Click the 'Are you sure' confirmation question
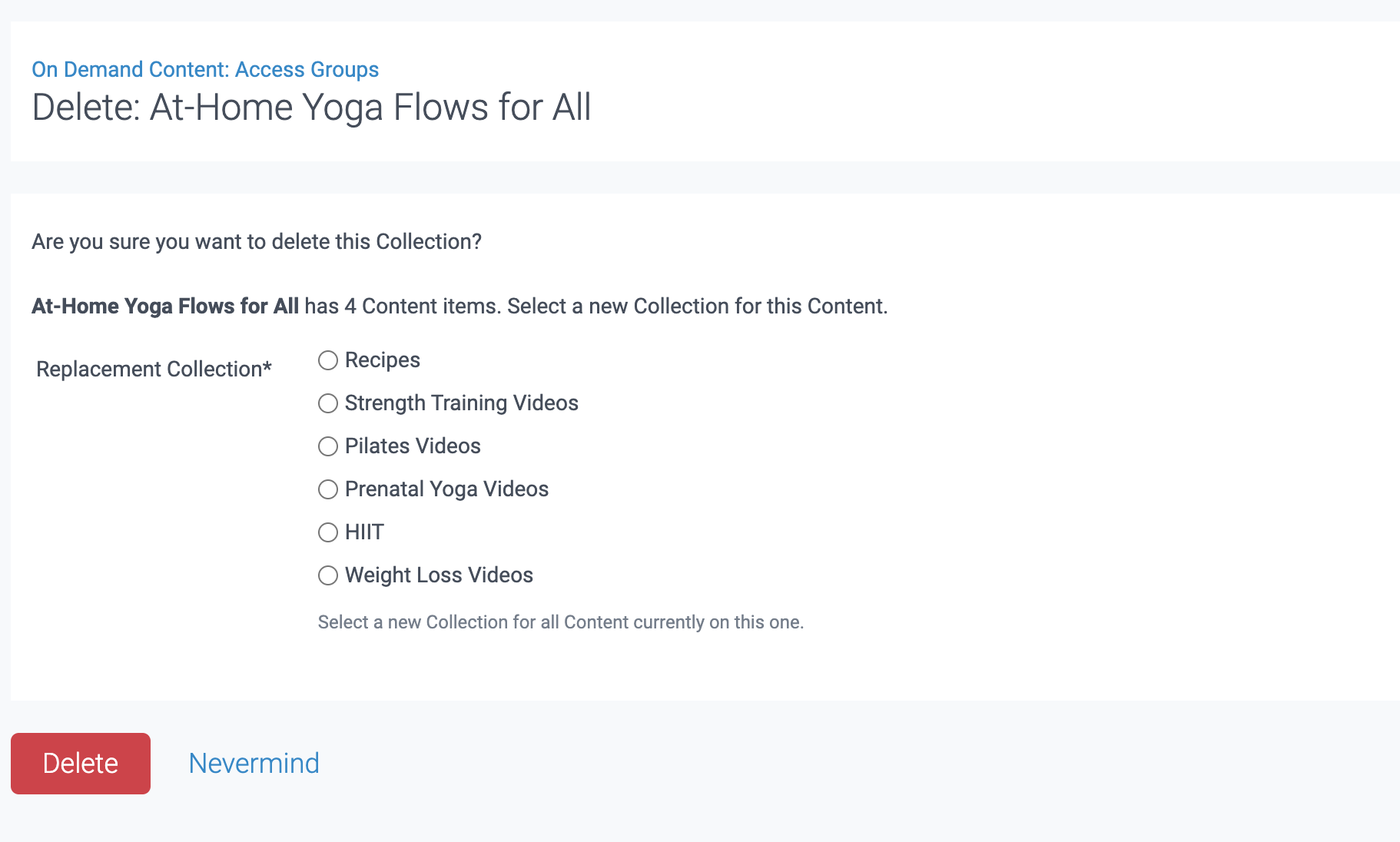1400x842 pixels. [257, 242]
